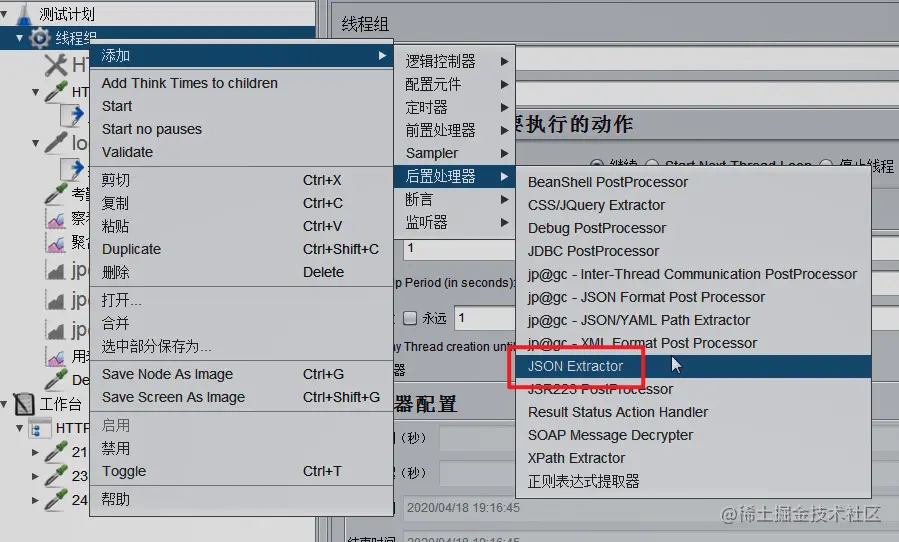
Task: Open the 监听器 submenu
Action: pyautogui.click(x=455, y=222)
